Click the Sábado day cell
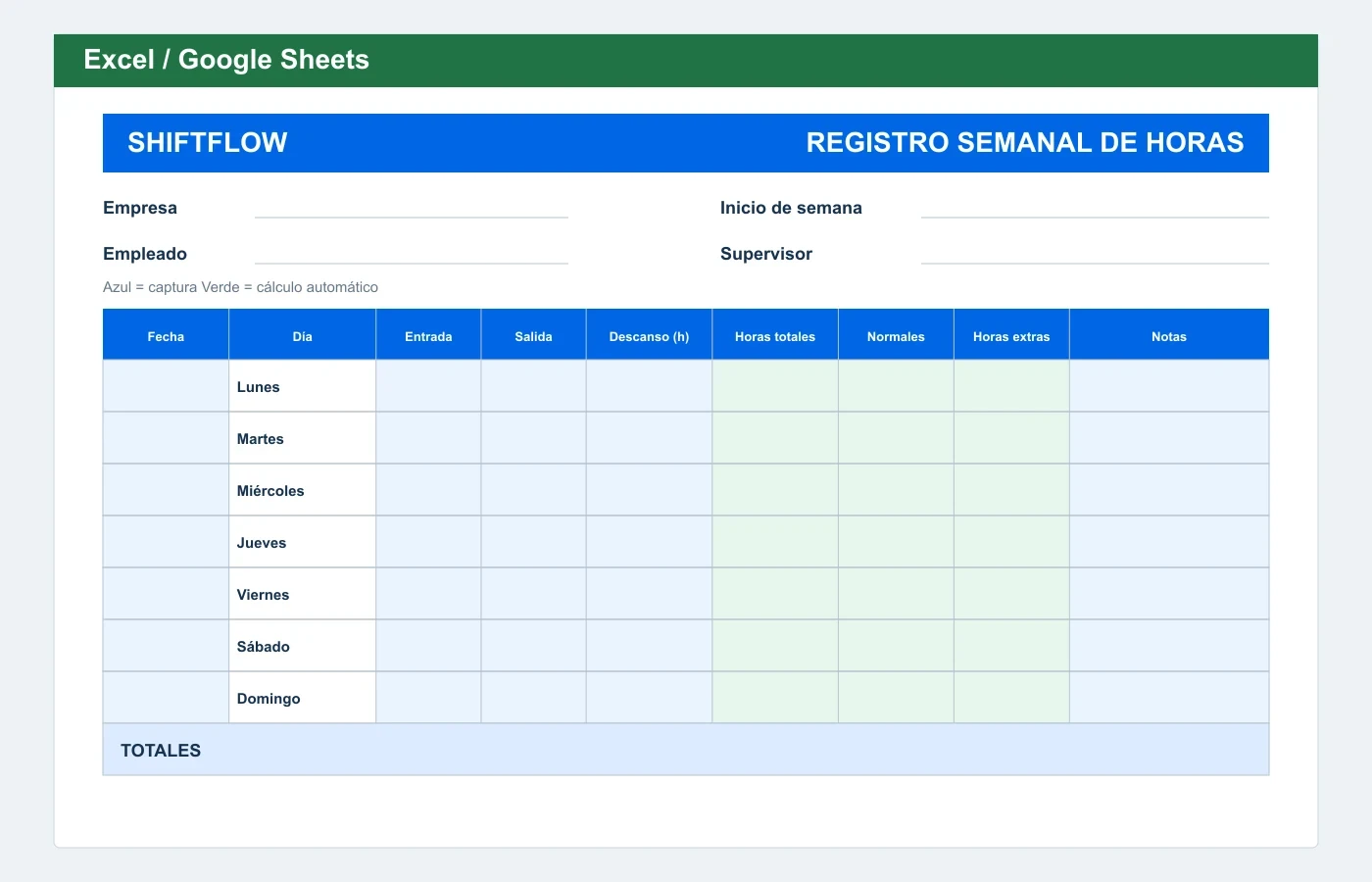Image resolution: width=1372 pixels, height=882 pixels. click(x=303, y=646)
